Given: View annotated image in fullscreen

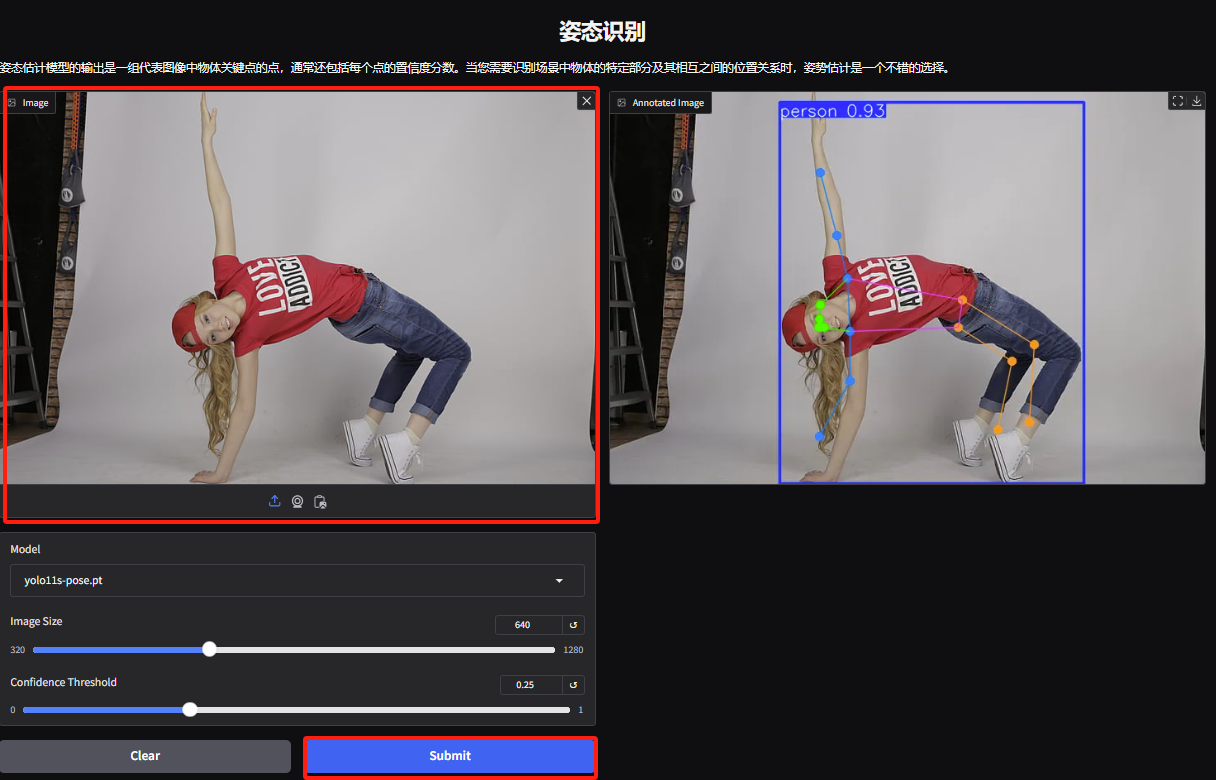Looking at the screenshot, I should click(x=1178, y=101).
